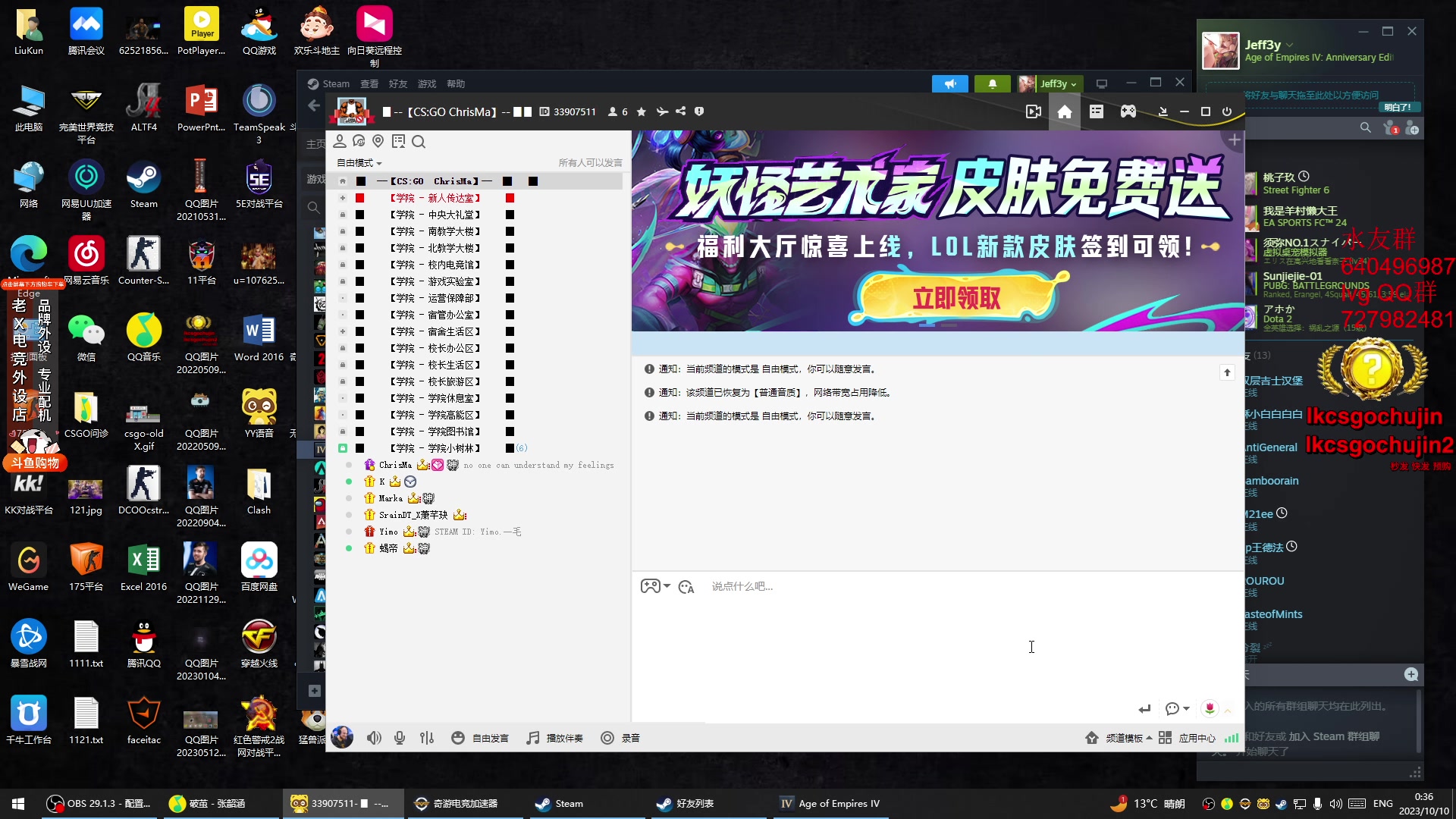Open 好友 menu in Steam window

[x=398, y=83]
